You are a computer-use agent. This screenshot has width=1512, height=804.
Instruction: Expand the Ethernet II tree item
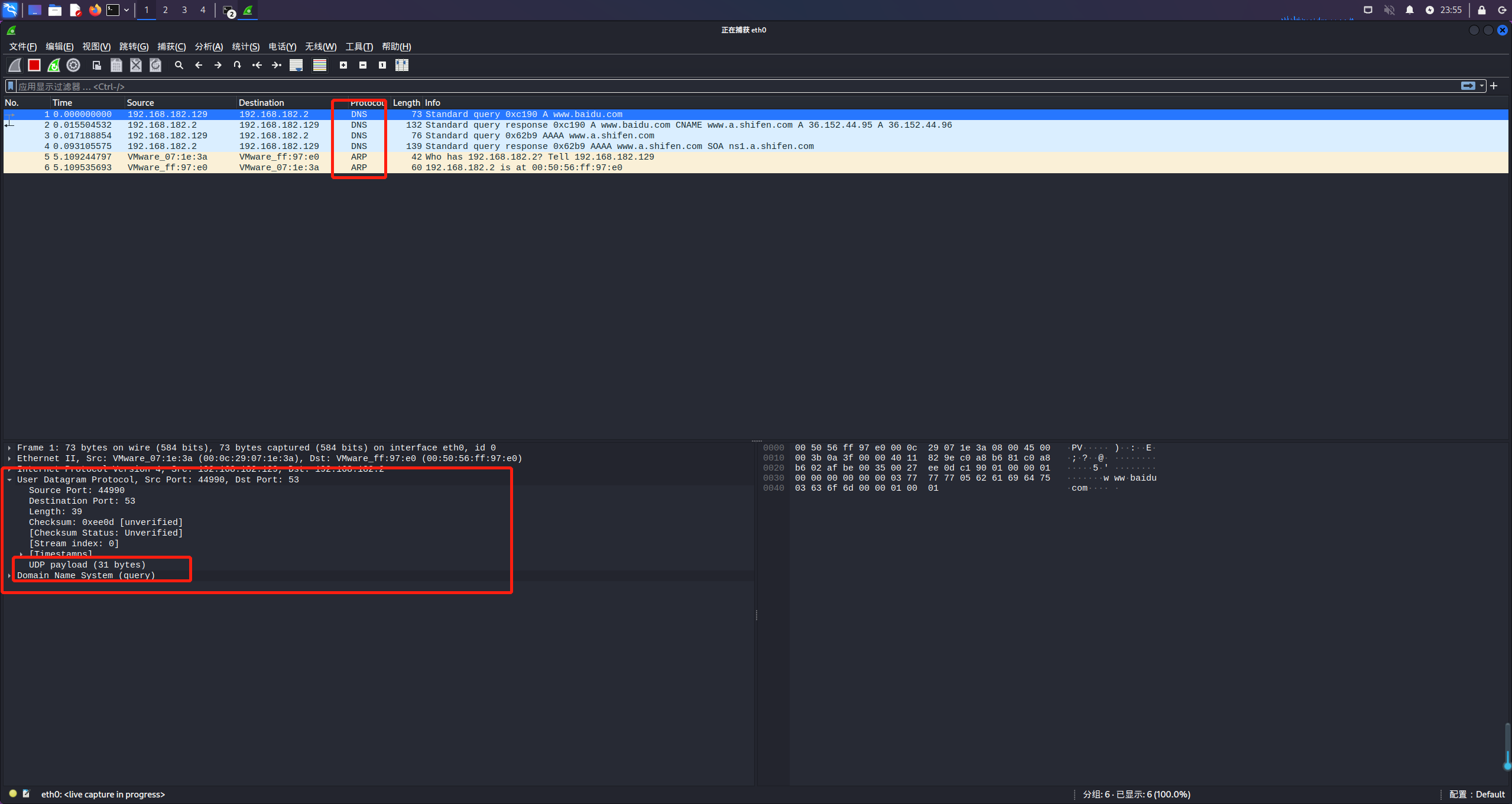tap(9, 459)
